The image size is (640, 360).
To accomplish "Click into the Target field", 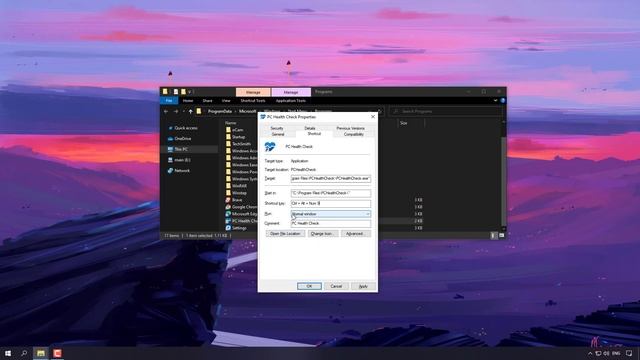I will point(331,179).
